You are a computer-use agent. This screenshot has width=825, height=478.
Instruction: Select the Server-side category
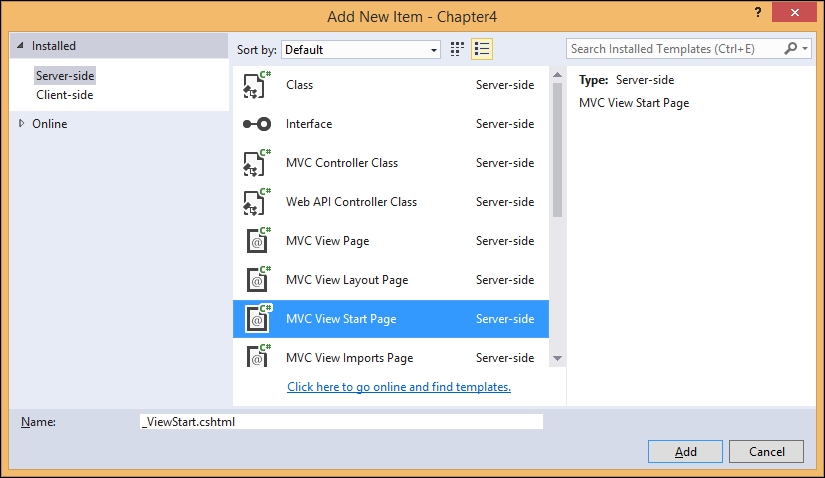point(65,76)
